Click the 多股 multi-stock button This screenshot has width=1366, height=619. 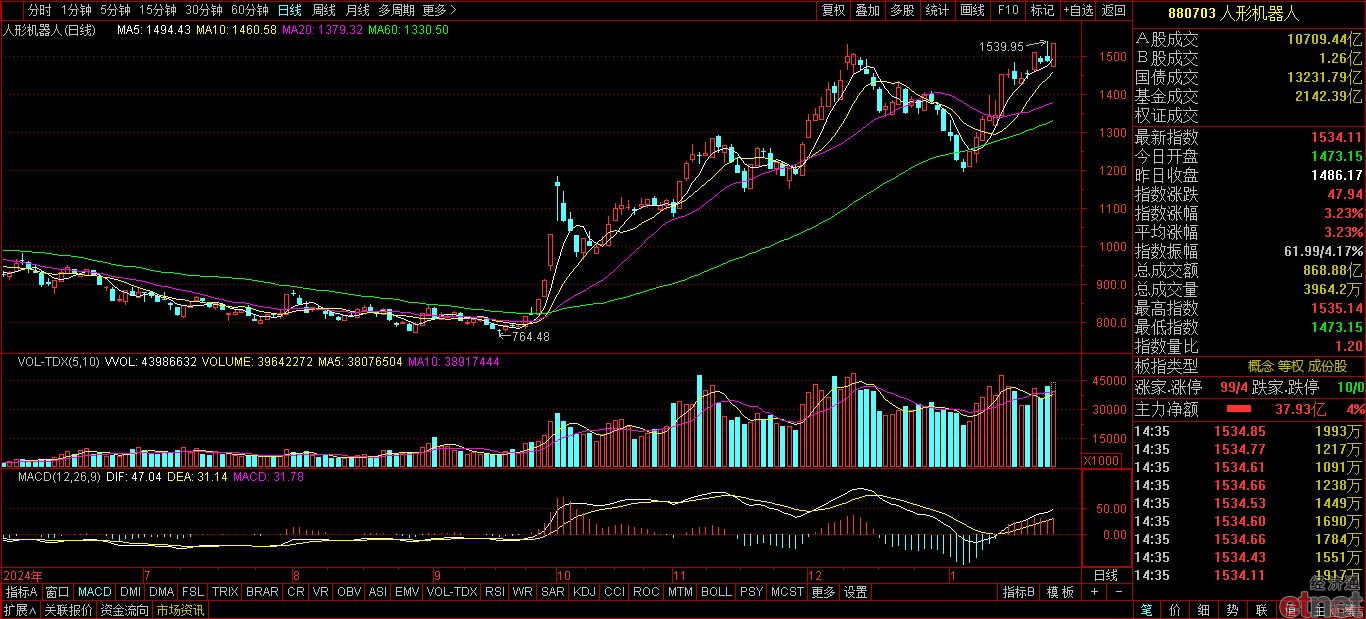click(x=902, y=10)
